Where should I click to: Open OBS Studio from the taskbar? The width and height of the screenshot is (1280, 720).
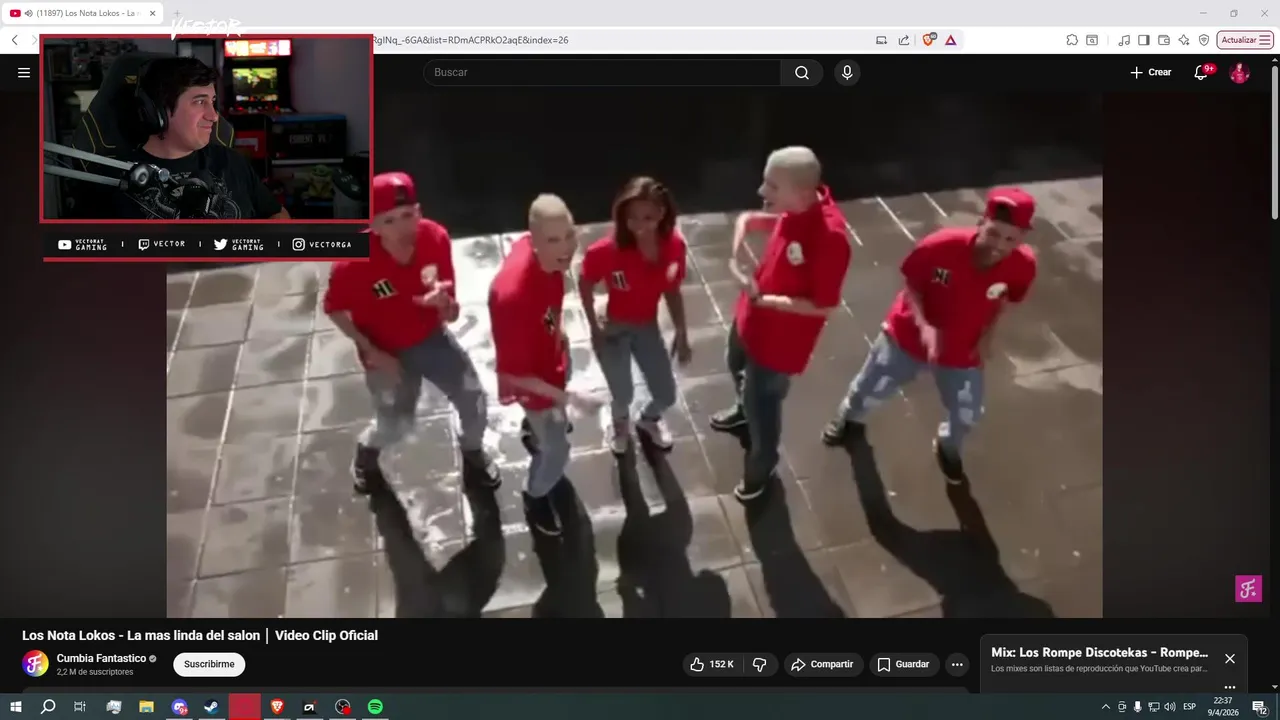pyautogui.click(x=343, y=707)
